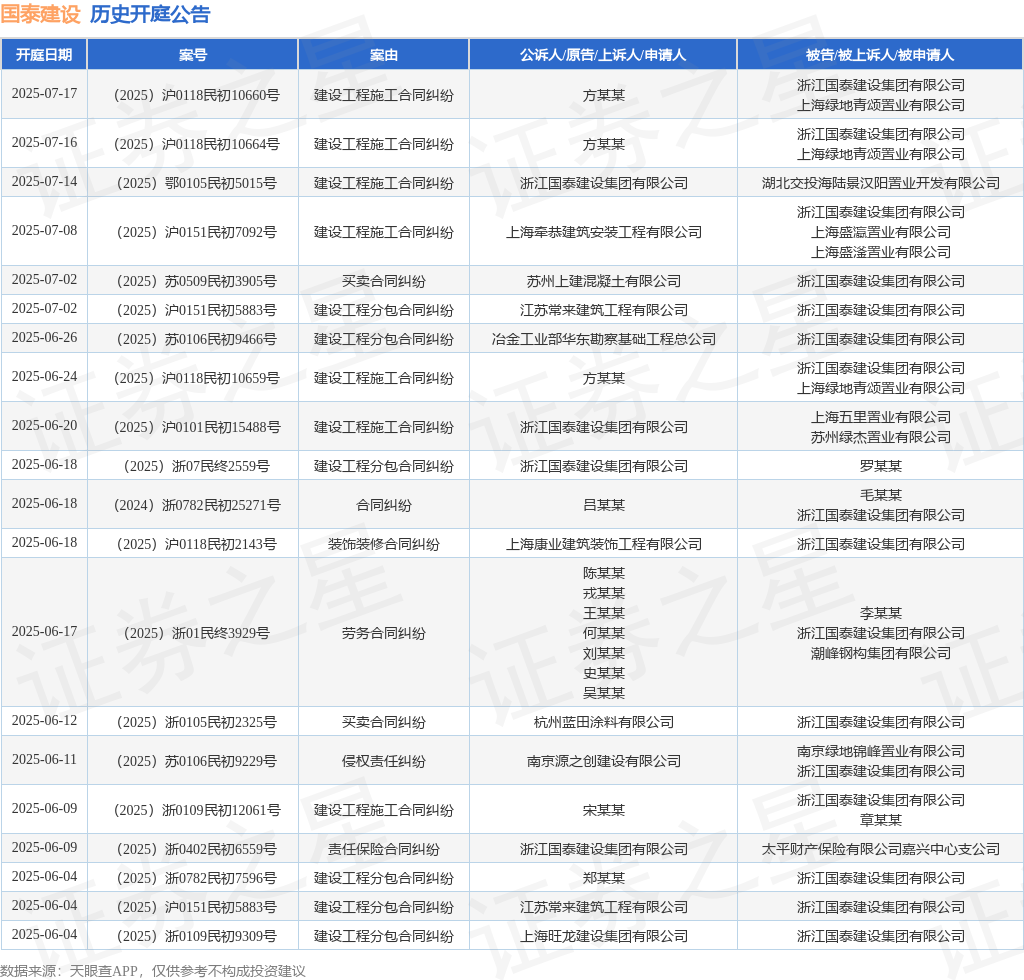Viewport: 1024px width, 980px height.
Task: Click the 数据来源 footer note
Action: (x=153, y=971)
